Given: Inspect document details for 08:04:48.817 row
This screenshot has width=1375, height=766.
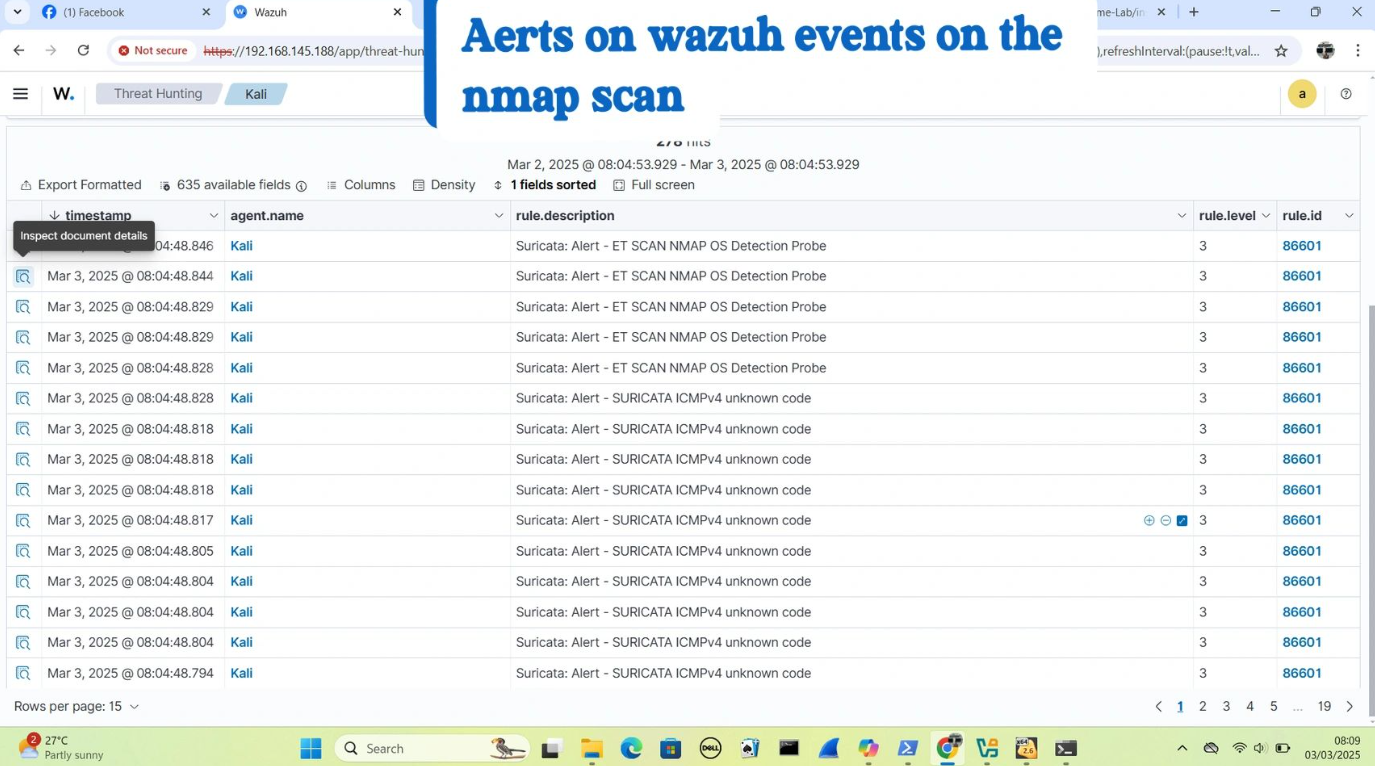Looking at the screenshot, I should [x=23, y=521].
